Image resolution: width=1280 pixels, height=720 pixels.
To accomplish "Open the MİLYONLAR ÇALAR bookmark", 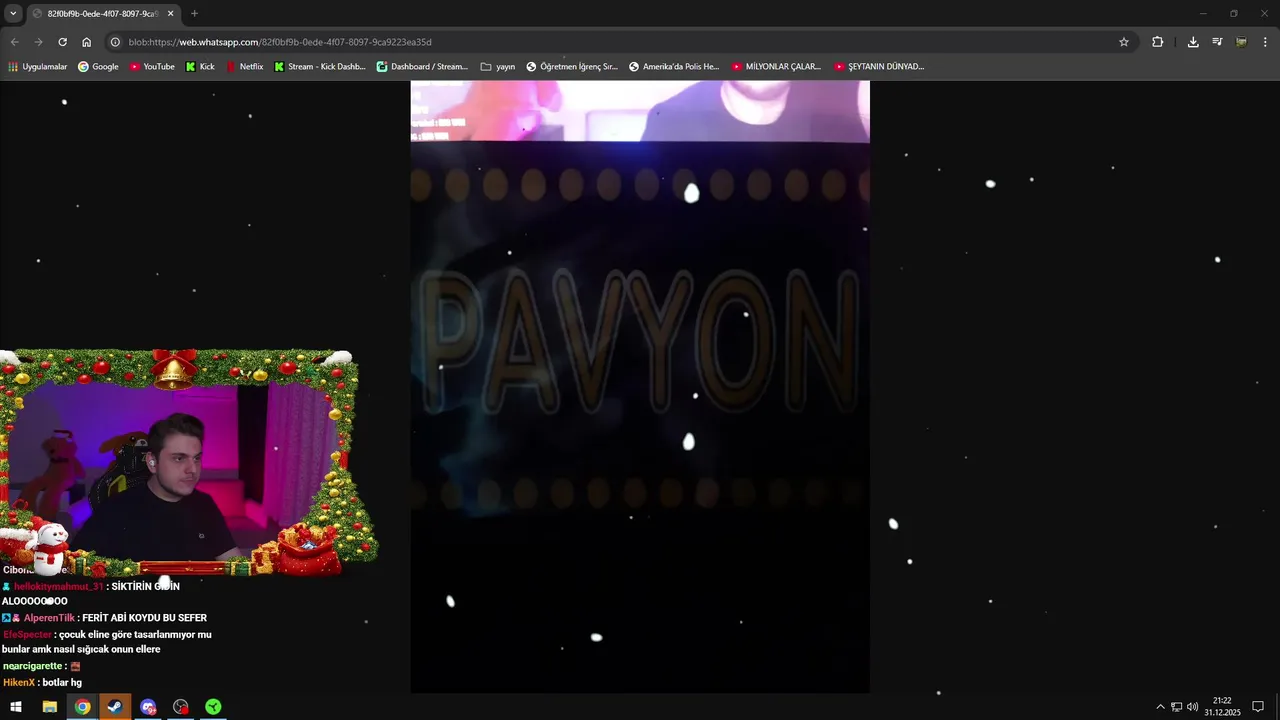I will (776, 67).
